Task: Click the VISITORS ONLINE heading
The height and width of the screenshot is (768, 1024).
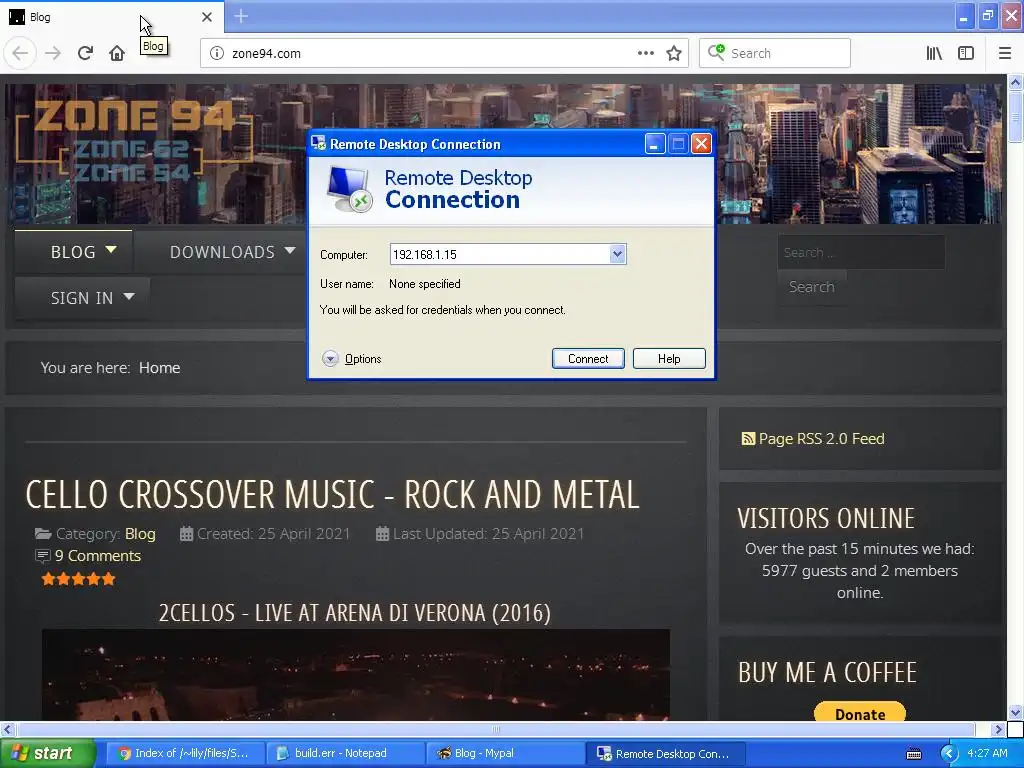Action: pyautogui.click(x=826, y=519)
